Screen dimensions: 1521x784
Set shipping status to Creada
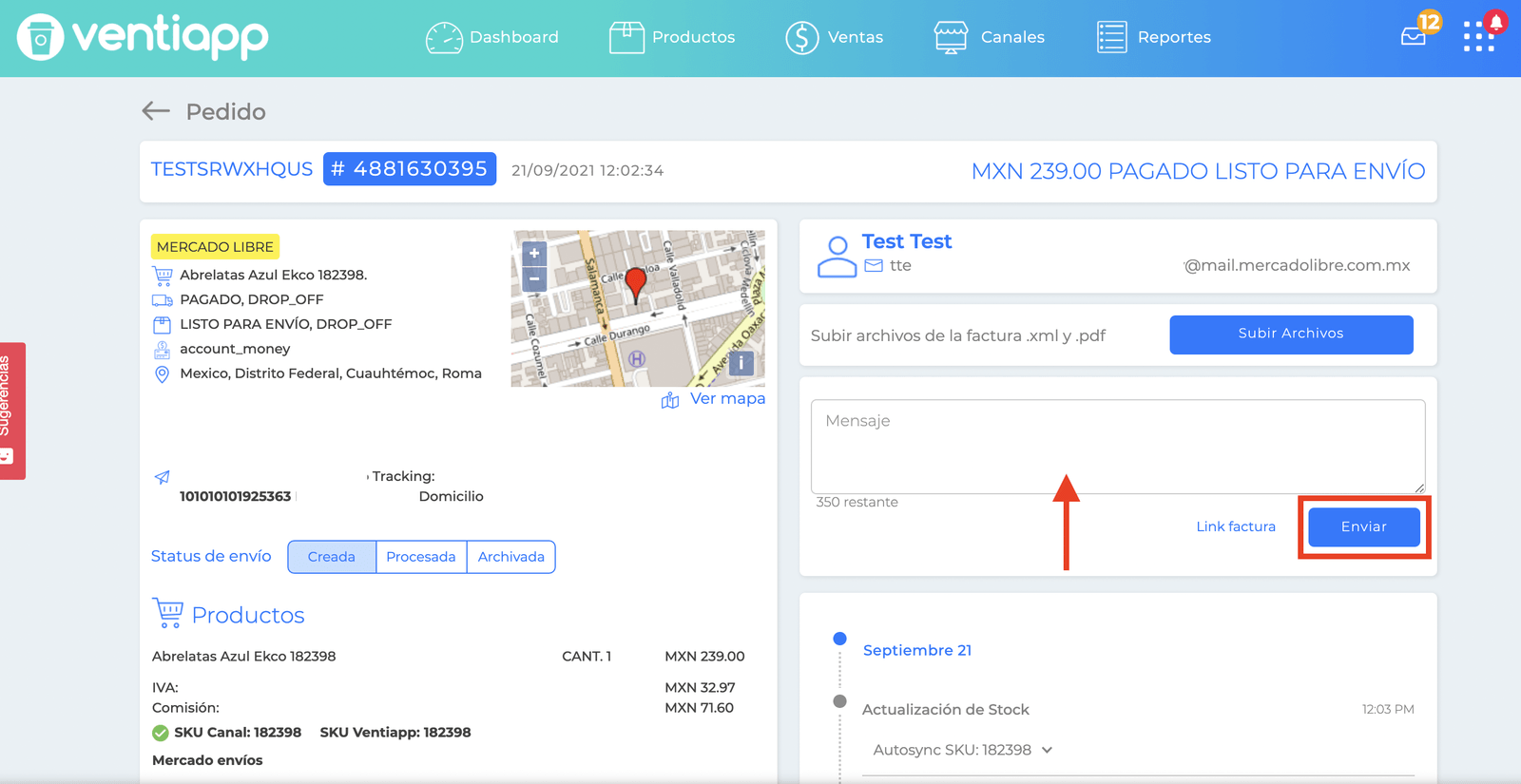coord(332,557)
